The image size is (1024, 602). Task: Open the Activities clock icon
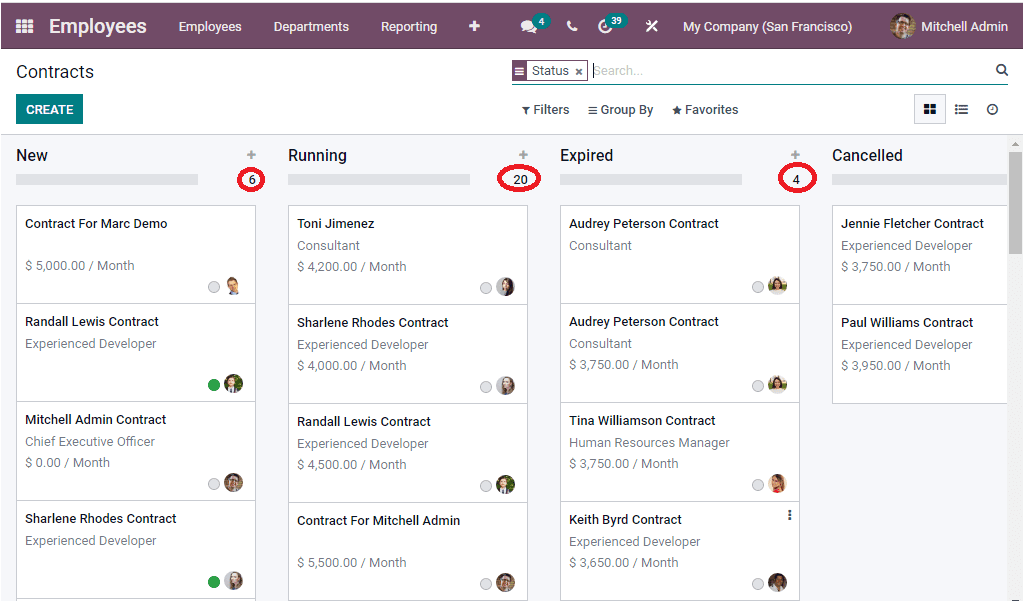604,26
